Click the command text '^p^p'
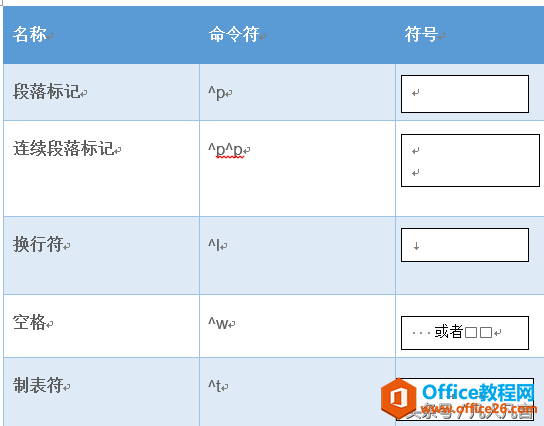The width and height of the screenshot is (544, 426). click(225, 150)
